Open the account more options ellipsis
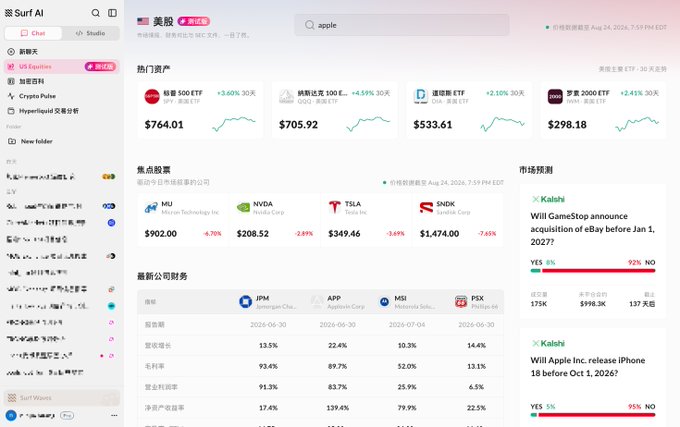This screenshot has width=680, height=427. coord(114,415)
